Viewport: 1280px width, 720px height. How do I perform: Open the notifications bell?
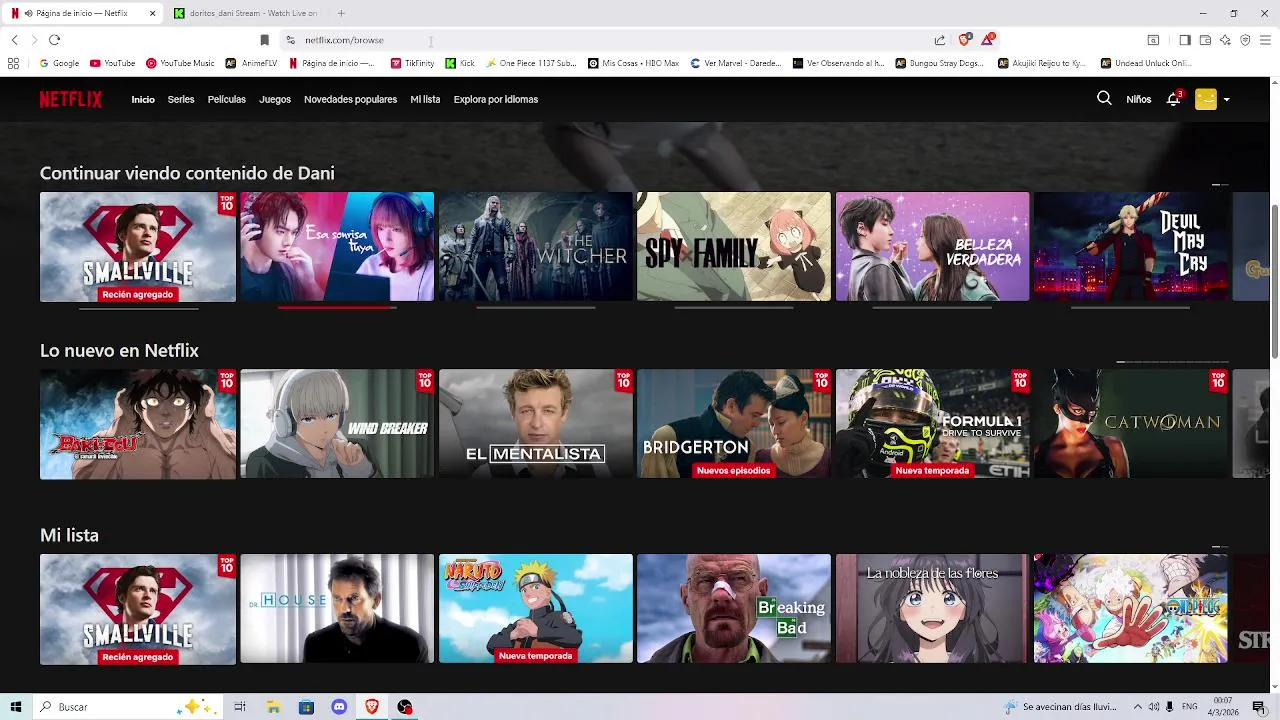(1174, 99)
